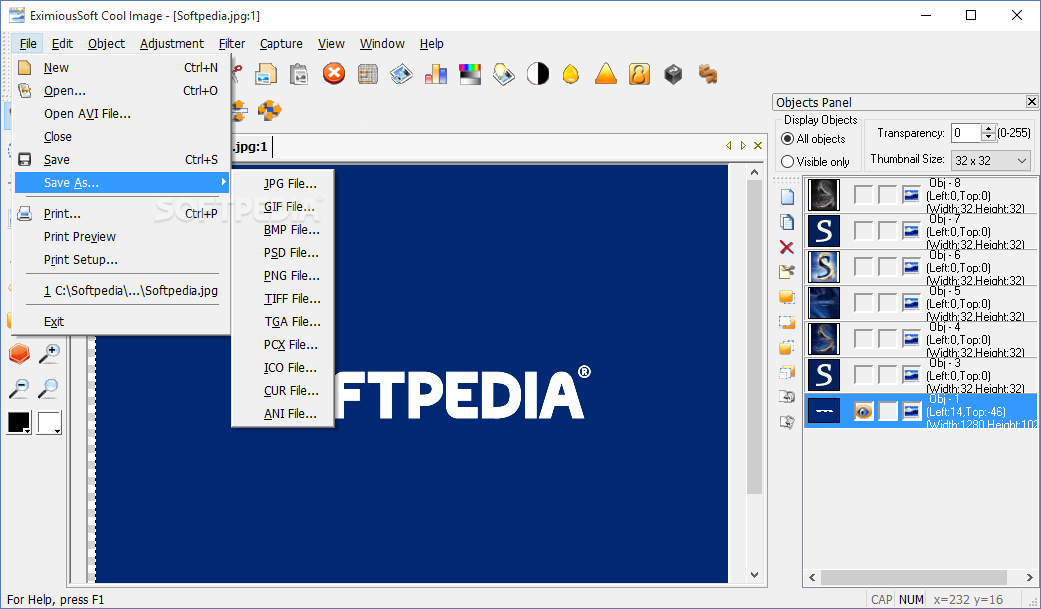Expand the Save As... submenu entry
This screenshot has height=609, width=1041.
click(121, 183)
